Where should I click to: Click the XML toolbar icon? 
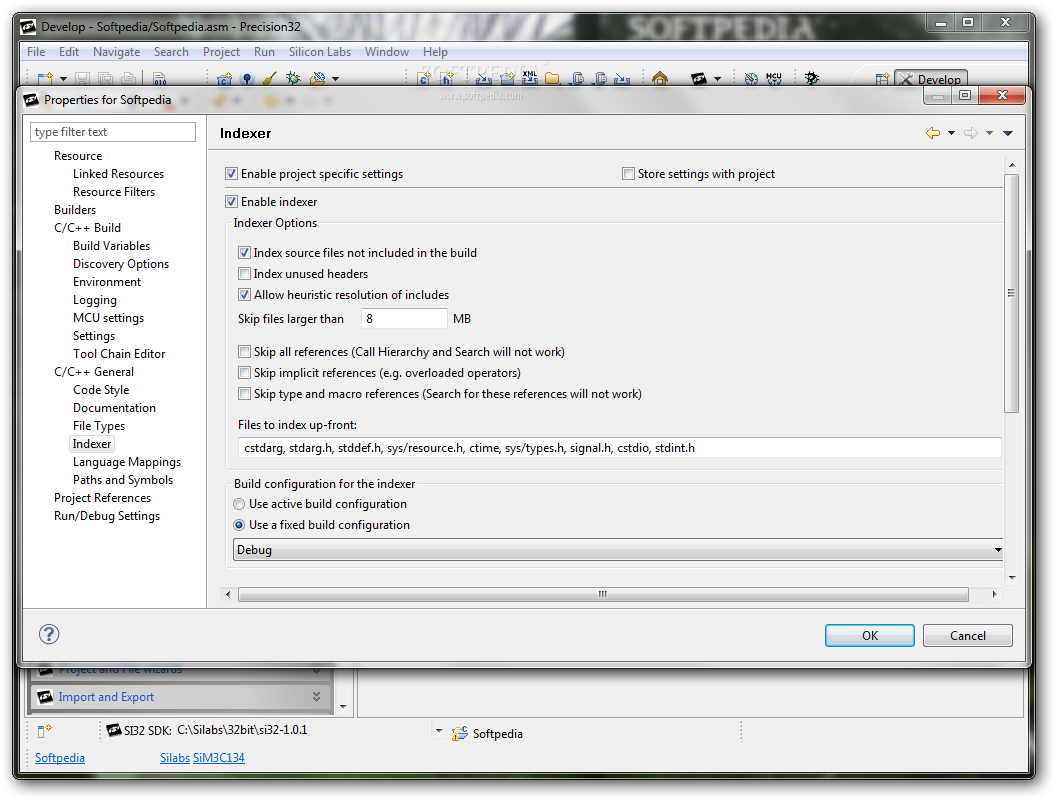pos(530,78)
